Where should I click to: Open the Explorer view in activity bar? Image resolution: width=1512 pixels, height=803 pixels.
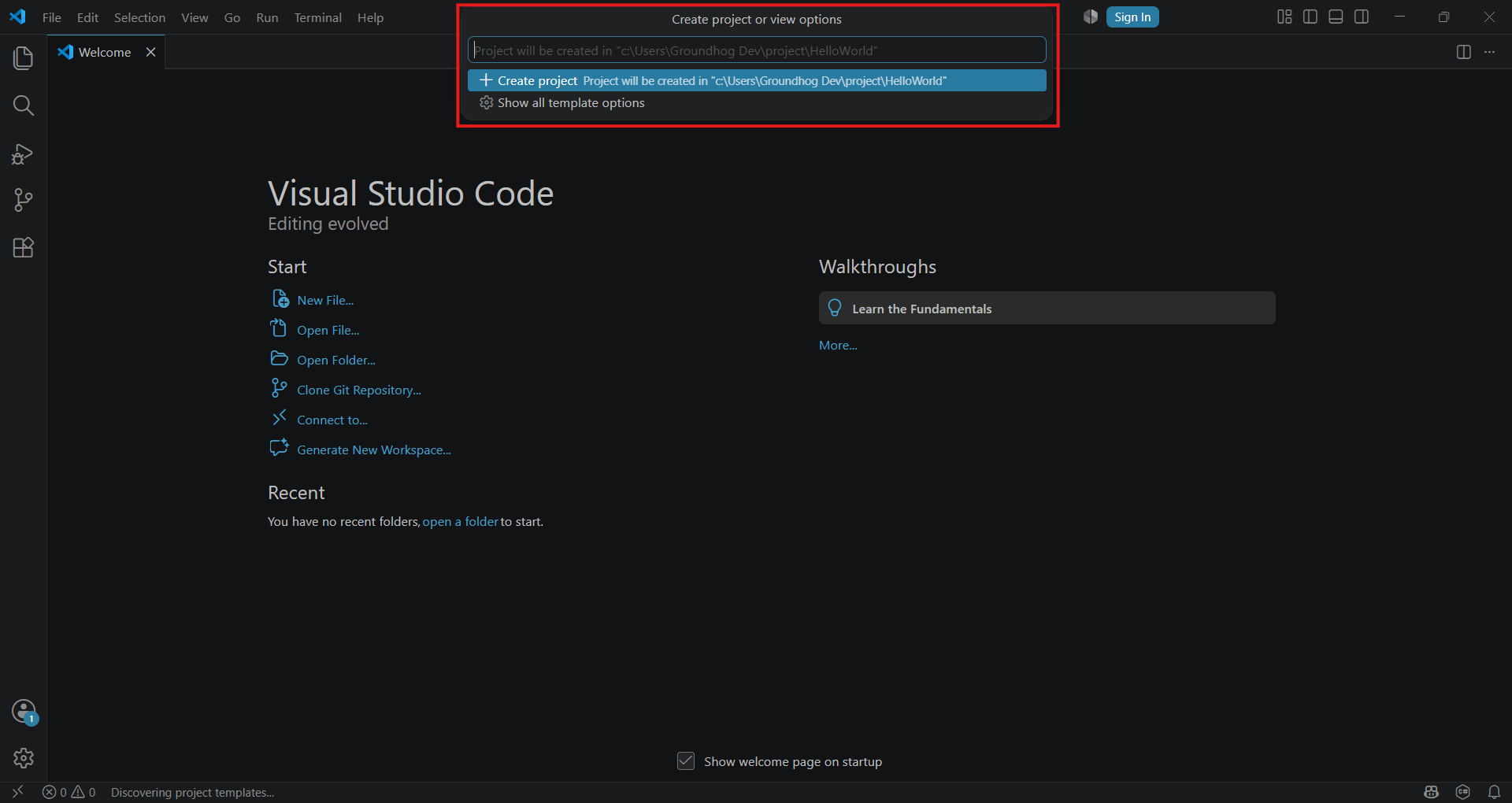tap(24, 57)
